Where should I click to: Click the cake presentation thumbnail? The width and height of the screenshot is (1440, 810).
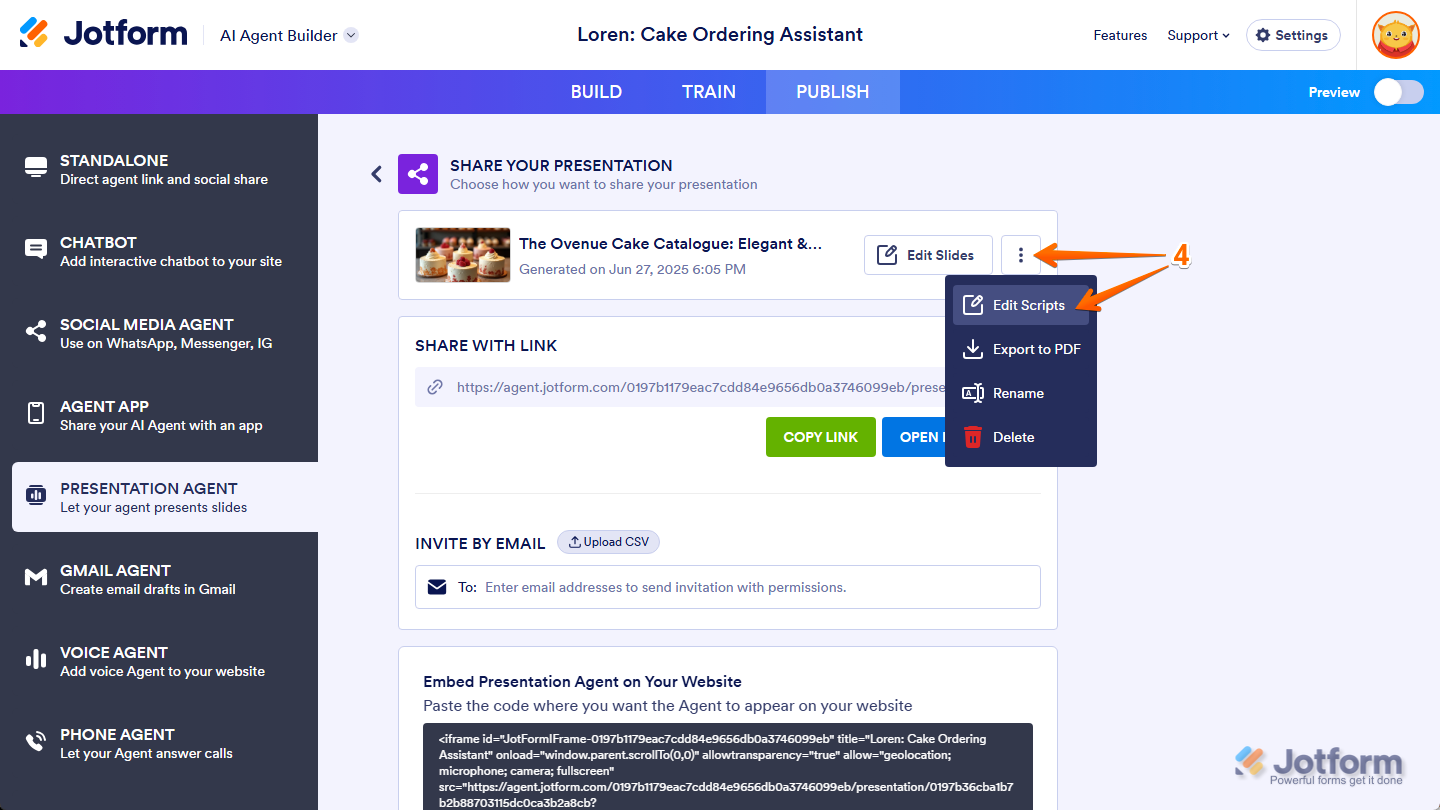click(463, 255)
